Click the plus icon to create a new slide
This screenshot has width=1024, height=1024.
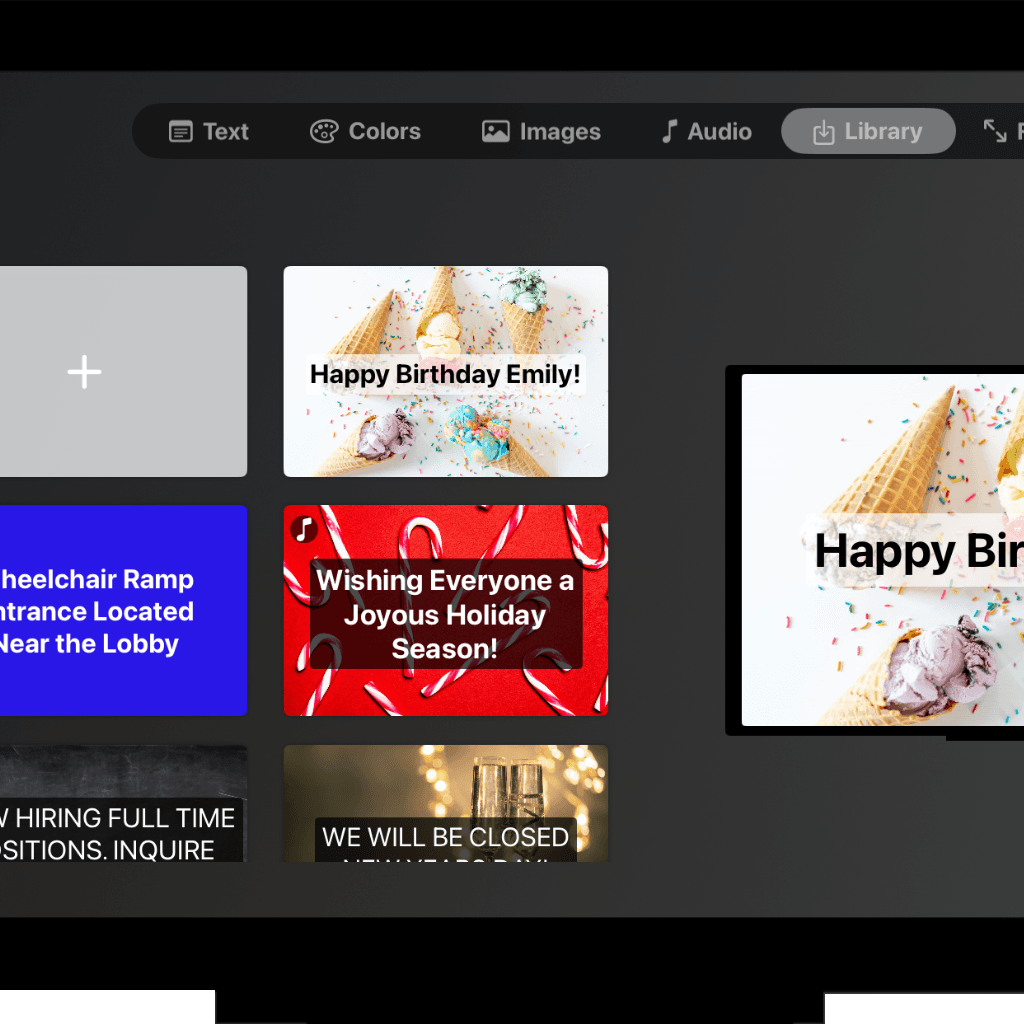point(84,371)
